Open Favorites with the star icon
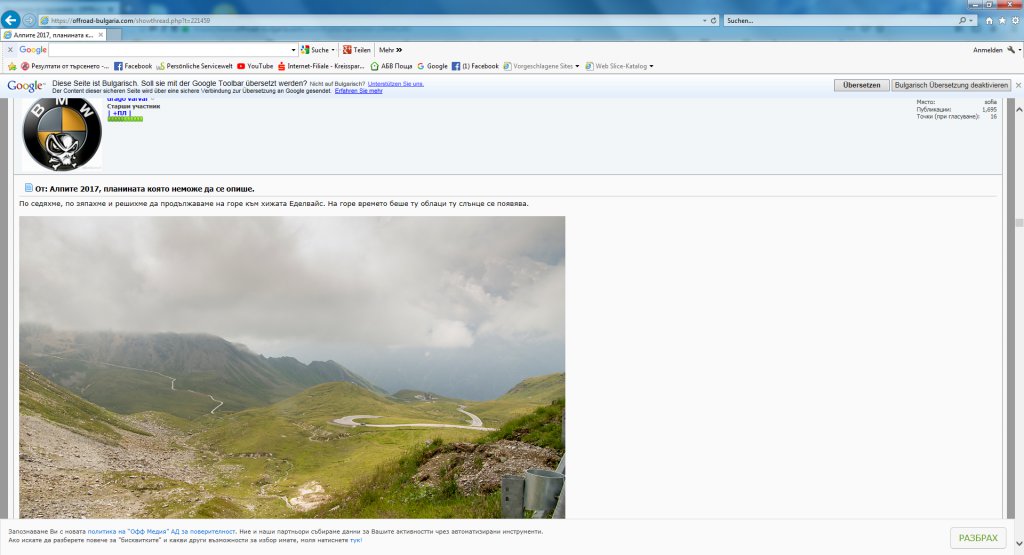Viewport: 1024px width, 555px height. click(x=1002, y=21)
